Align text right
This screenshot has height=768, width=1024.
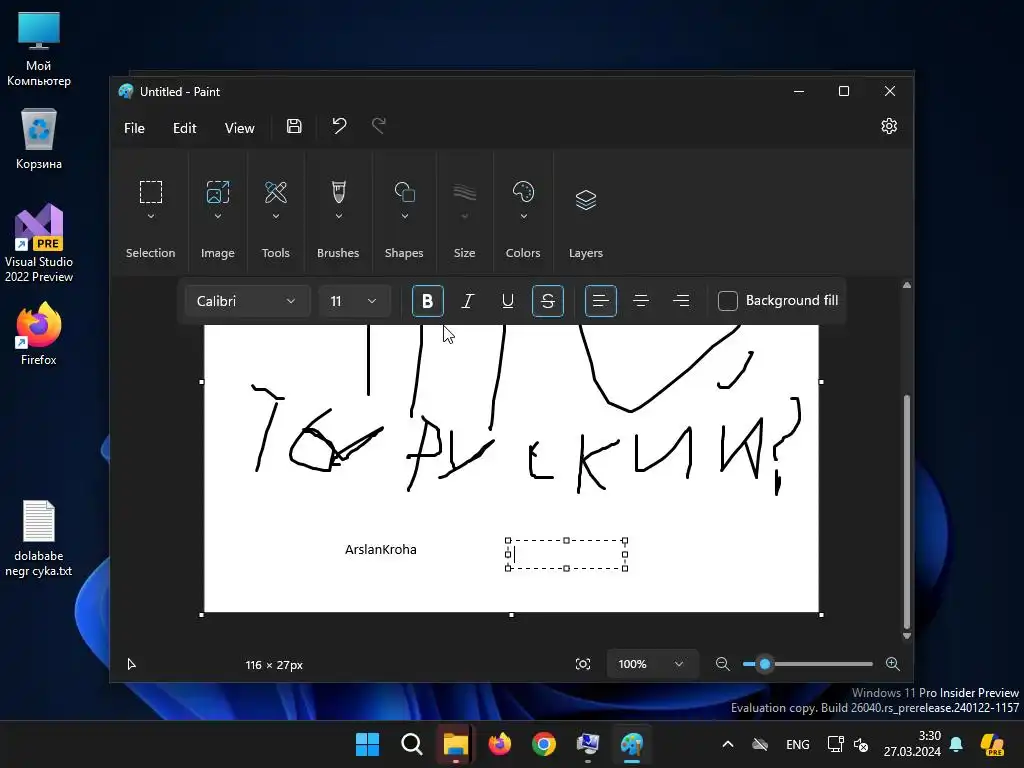click(x=681, y=301)
